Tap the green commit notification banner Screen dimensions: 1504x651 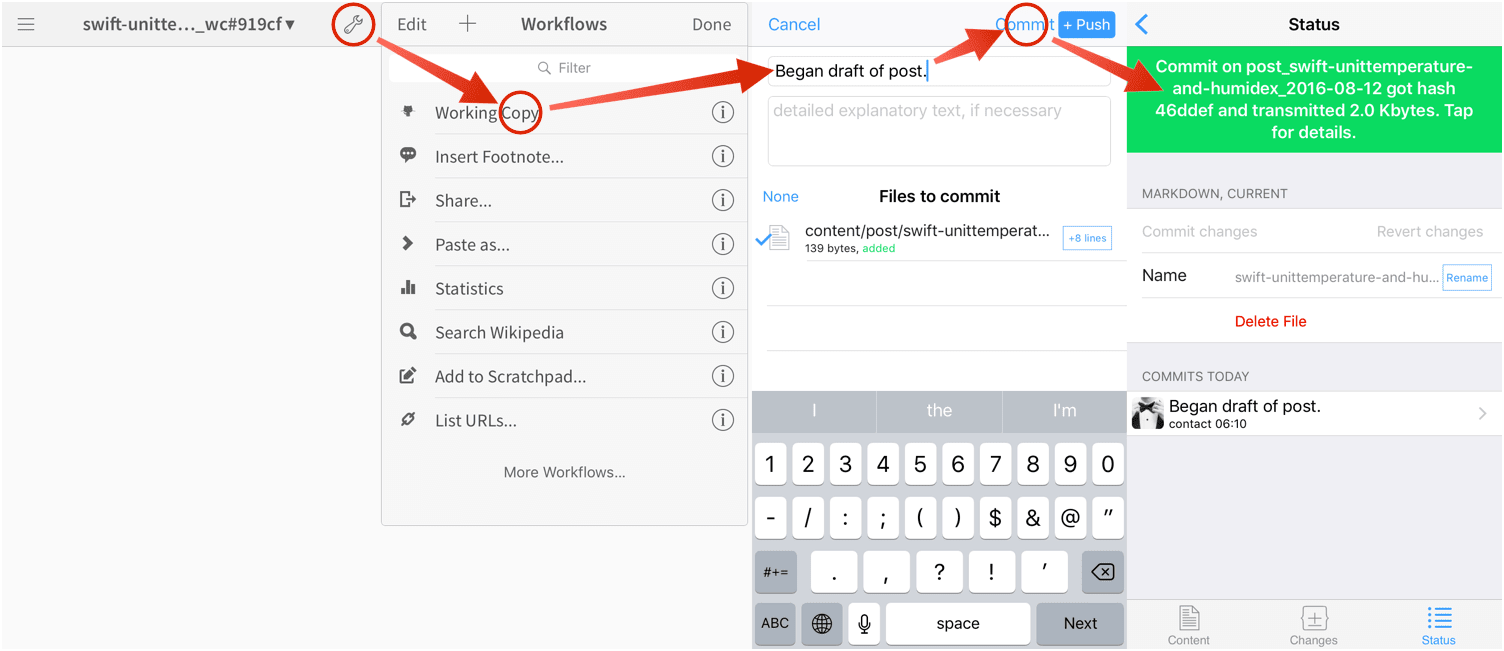pyautogui.click(x=1314, y=99)
